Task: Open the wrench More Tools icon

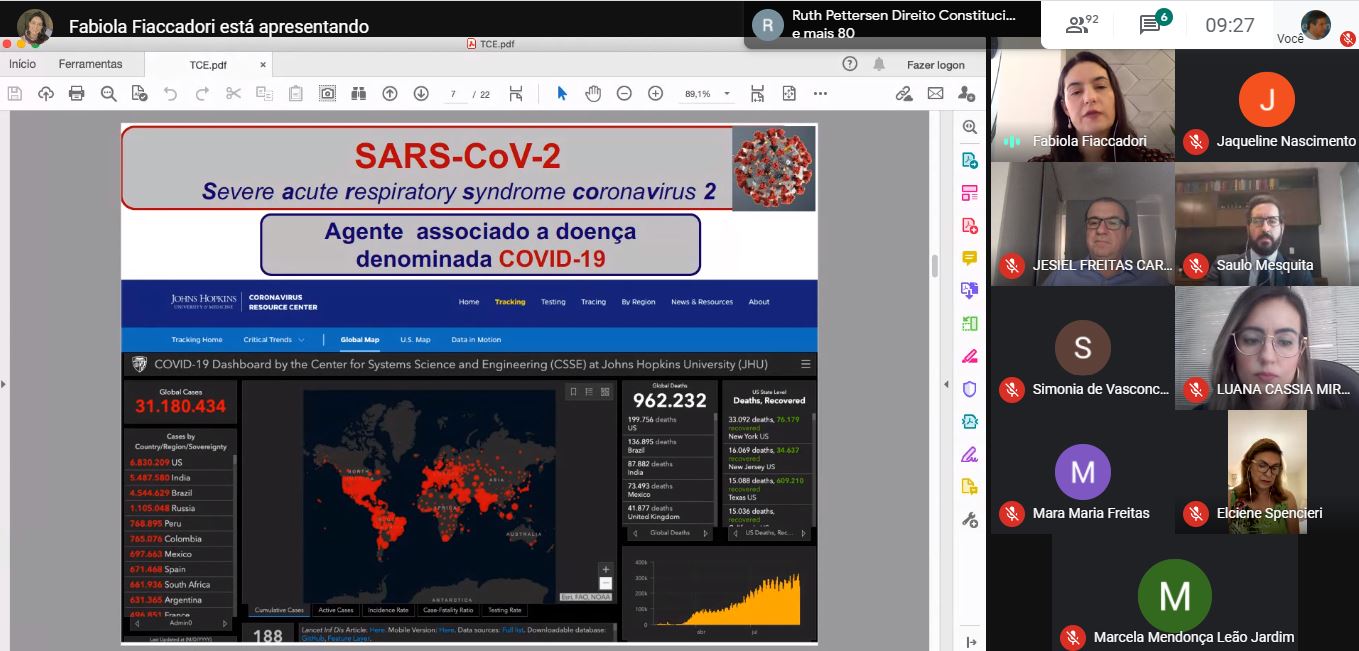Action: 969,519
